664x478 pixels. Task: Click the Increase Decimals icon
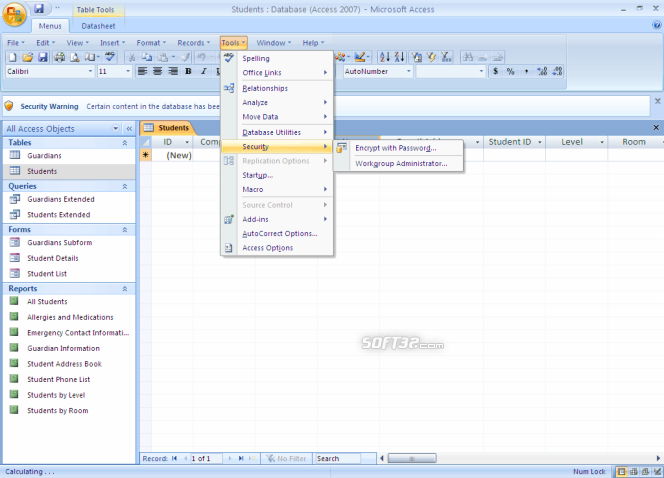pyautogui.click(x=542, y=71)
